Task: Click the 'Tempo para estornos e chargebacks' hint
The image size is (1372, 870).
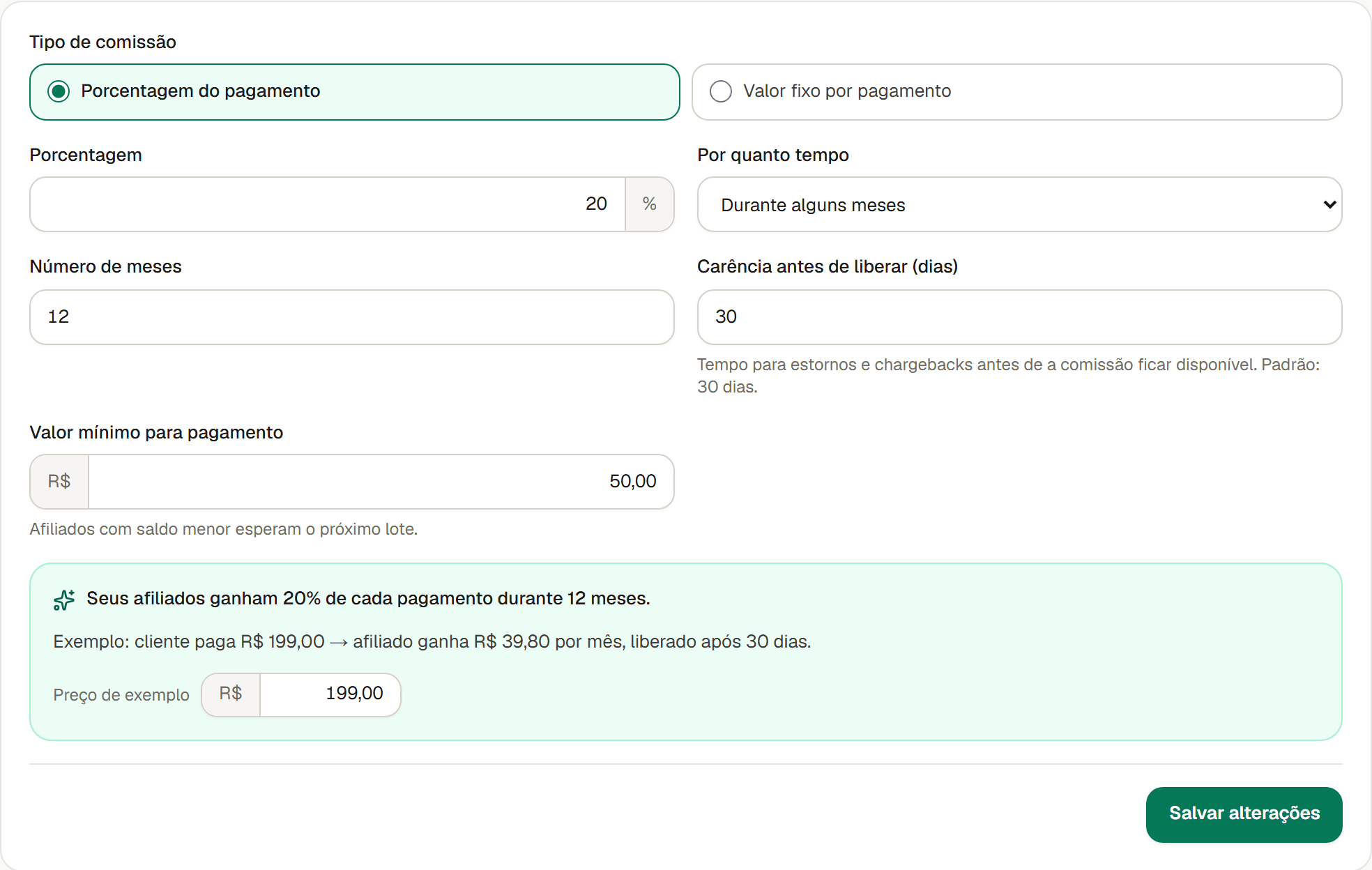Action: tap(1009, 376)
